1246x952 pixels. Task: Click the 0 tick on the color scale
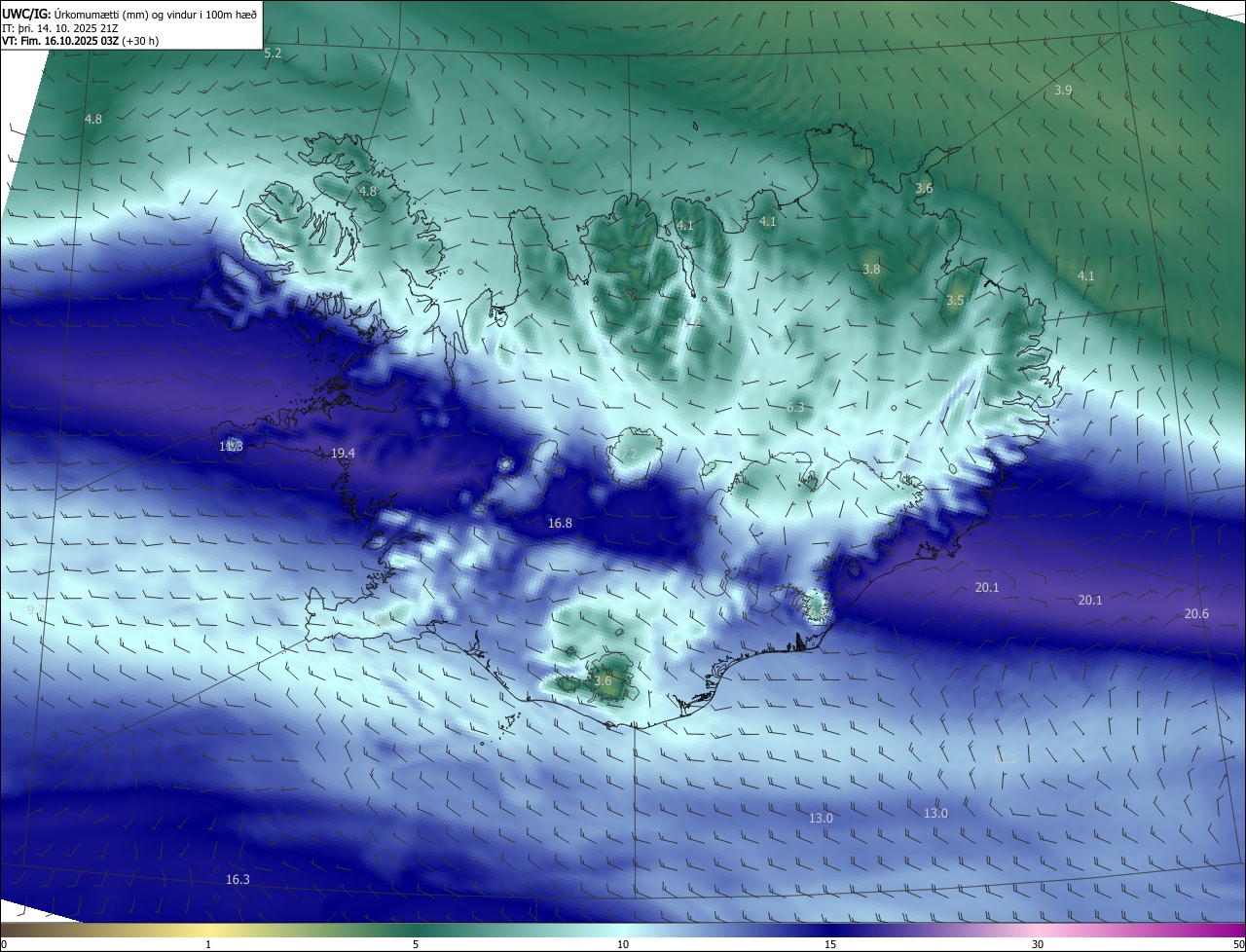coord(4,944)
